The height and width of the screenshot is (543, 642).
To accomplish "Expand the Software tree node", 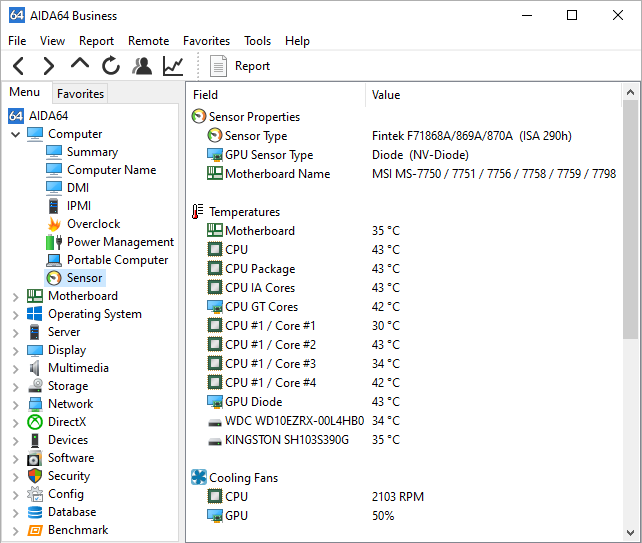I will point(16,459).
